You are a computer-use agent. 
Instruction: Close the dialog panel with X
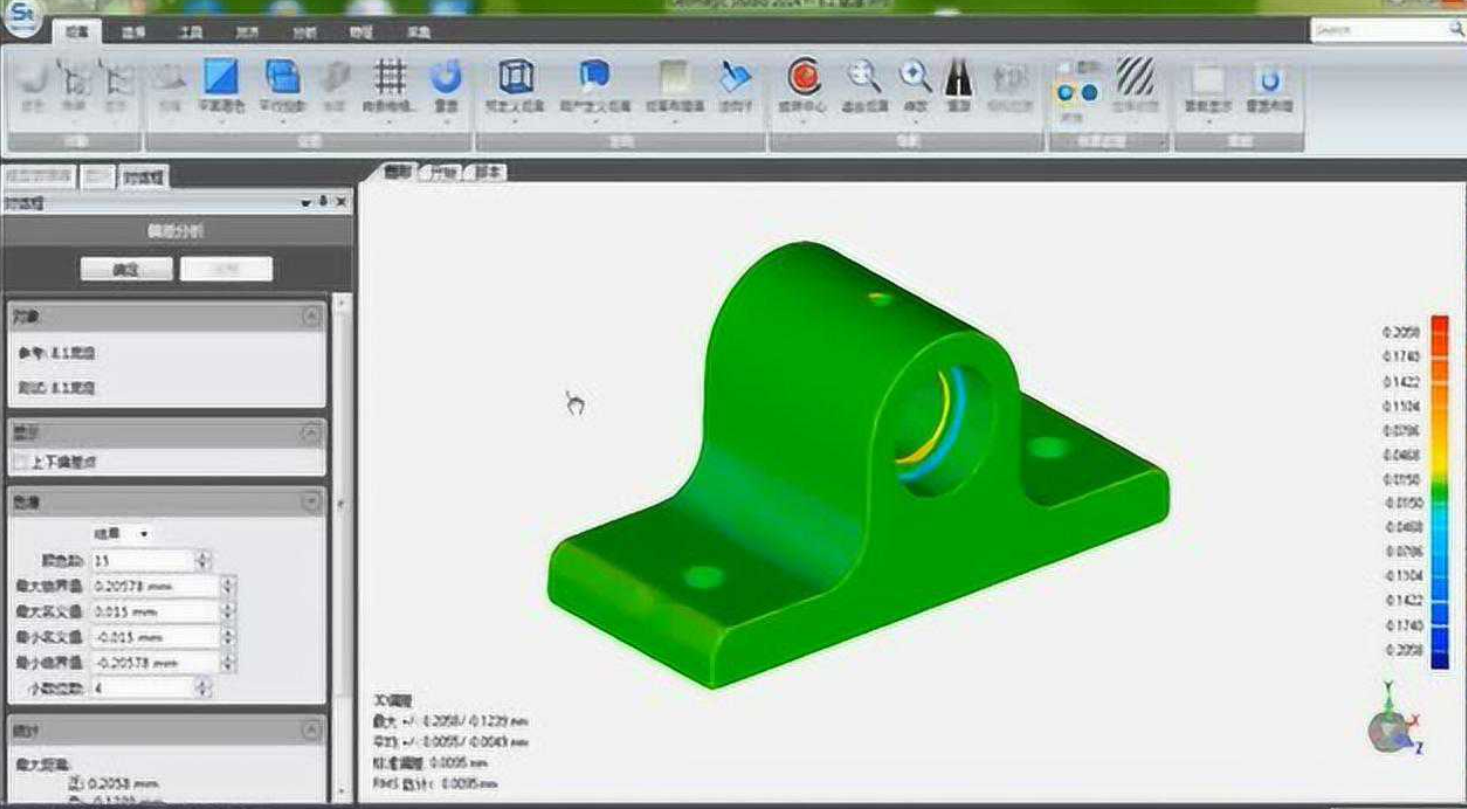(341, 202)
